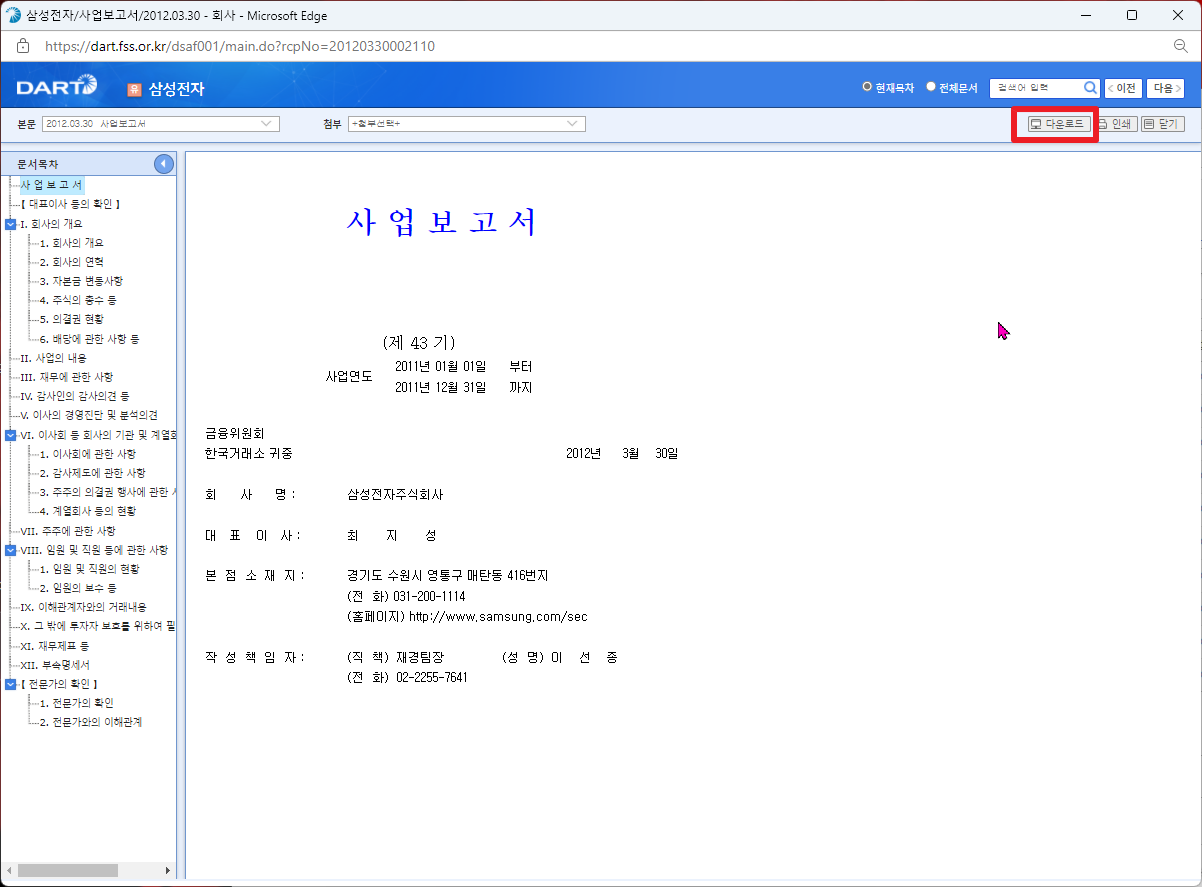The height and width of the screenshot is (887, 1202).
Task: Open 2. 회사의 연혁 tree item
Action: tap(71, 262)
